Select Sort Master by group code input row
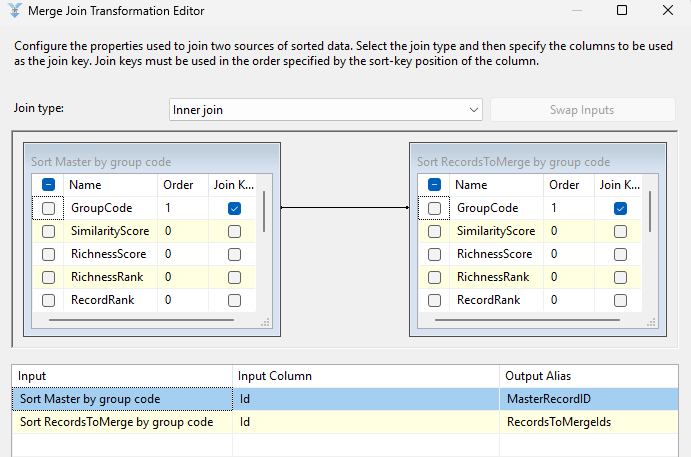The height and width of the screenshot is (457, 691). [x=122, y=399]
